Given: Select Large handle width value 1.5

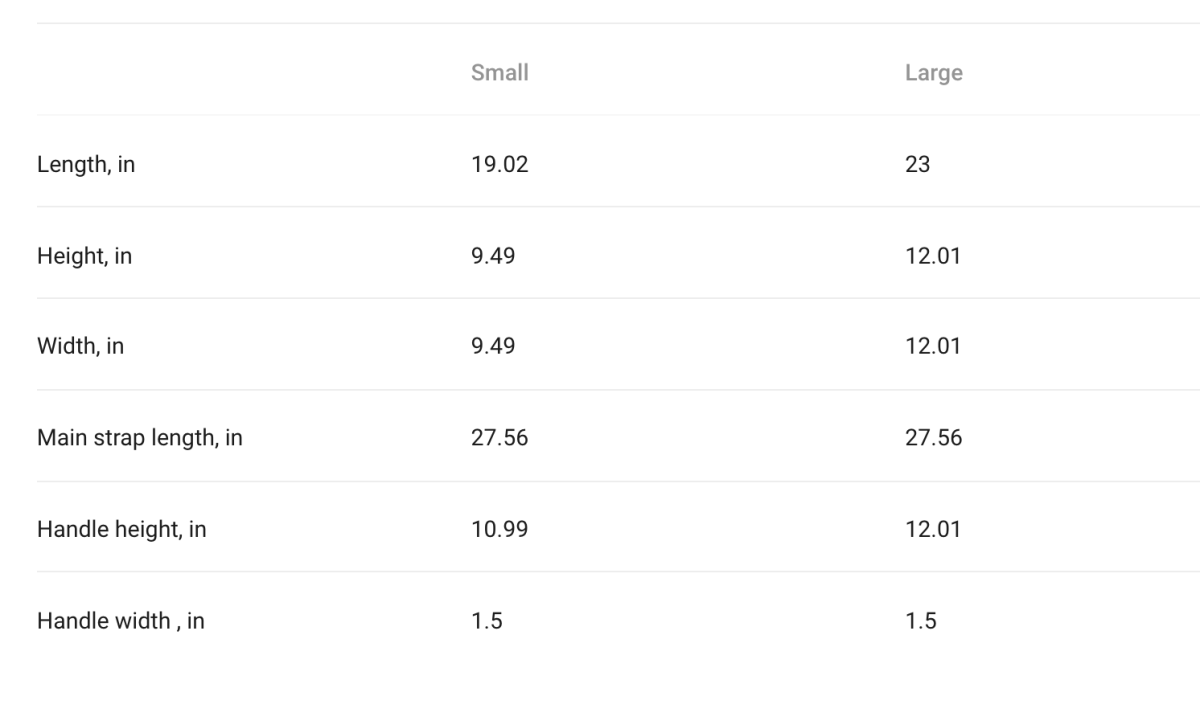Looking at the screenshot, I should click(920, 621).
